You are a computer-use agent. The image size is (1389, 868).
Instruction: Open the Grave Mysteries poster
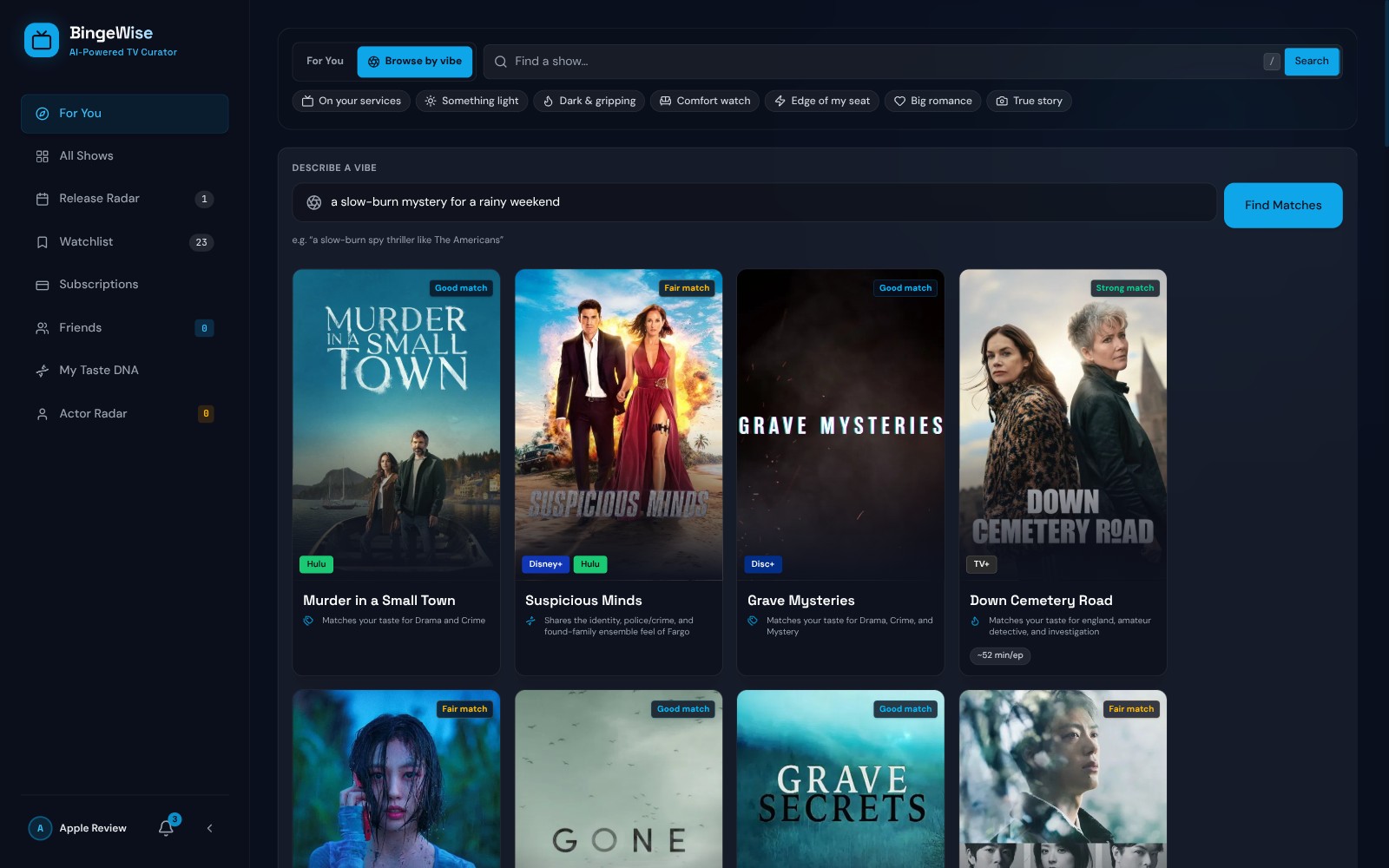(x=841, y=424)
